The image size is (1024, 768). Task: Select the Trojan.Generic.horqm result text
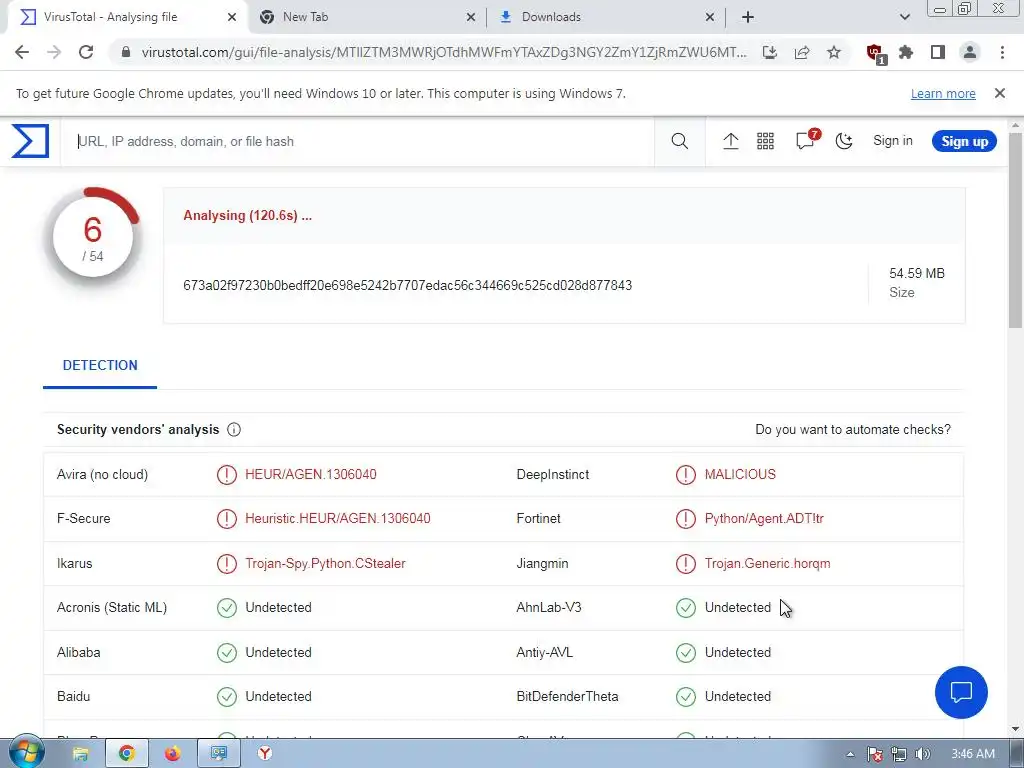coord(767,564)
